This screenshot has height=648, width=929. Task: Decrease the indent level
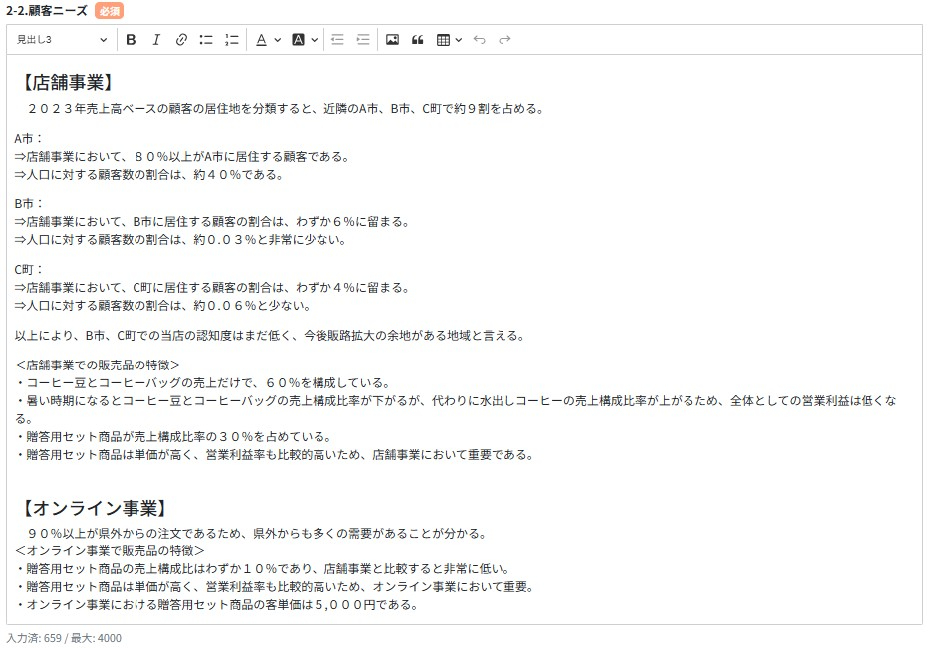338,39
